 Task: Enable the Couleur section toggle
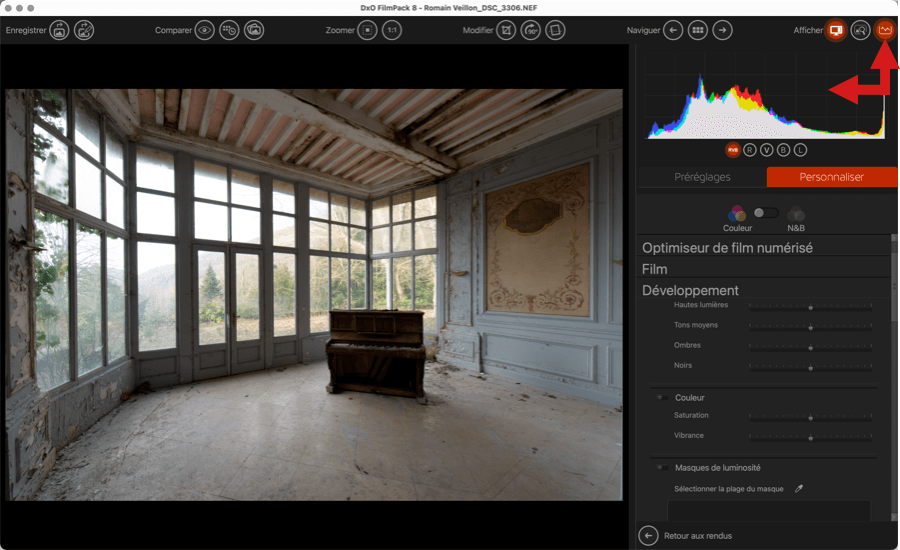point(662,398)
